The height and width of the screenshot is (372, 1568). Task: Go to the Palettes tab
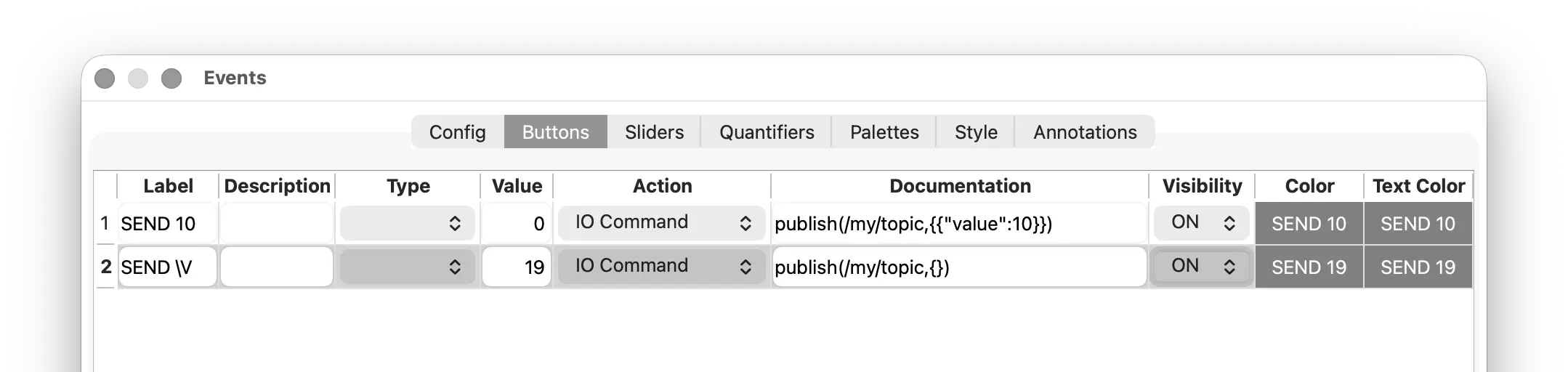click(884, 132)
